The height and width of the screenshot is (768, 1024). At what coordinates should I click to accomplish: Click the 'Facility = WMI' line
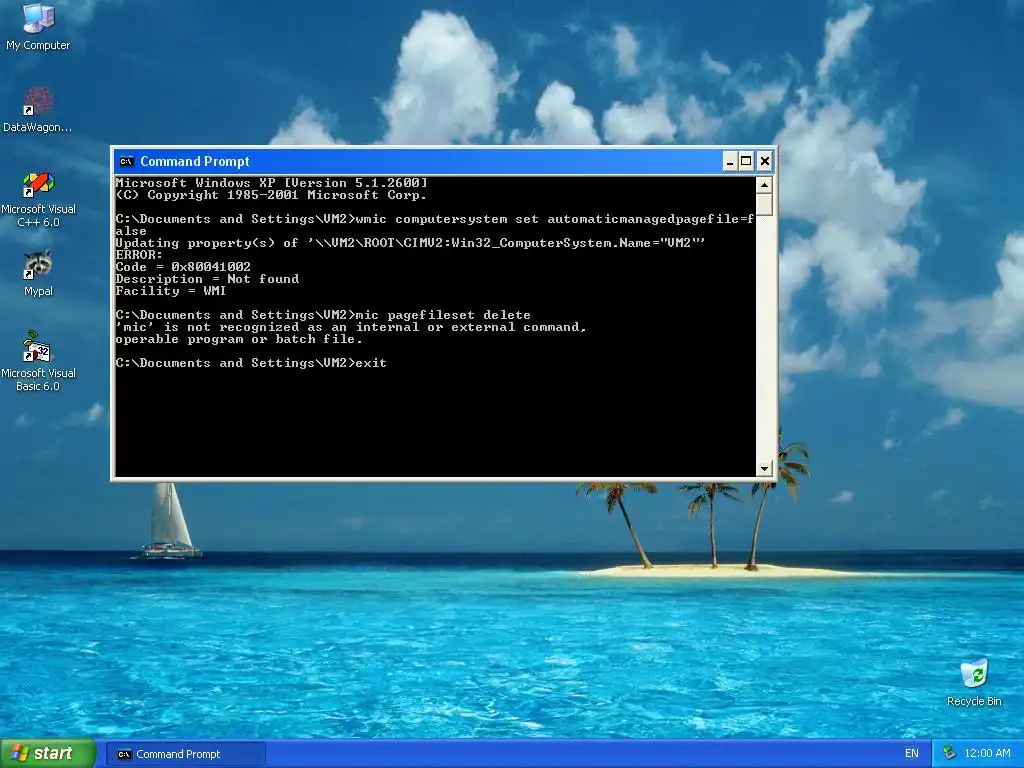[170, 291]
